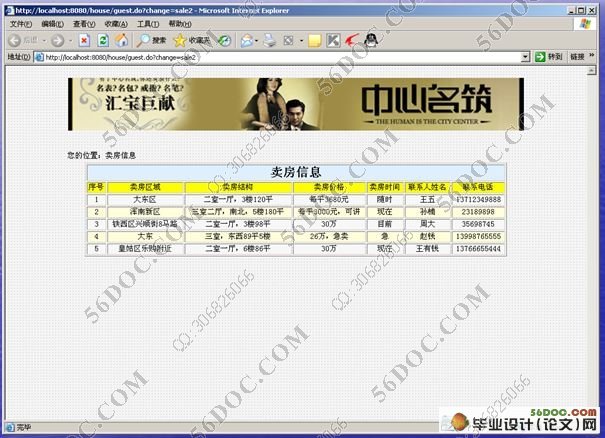Open the 文件(F) menu
Viewport: 605px width, 438px height.
point(20,23)
